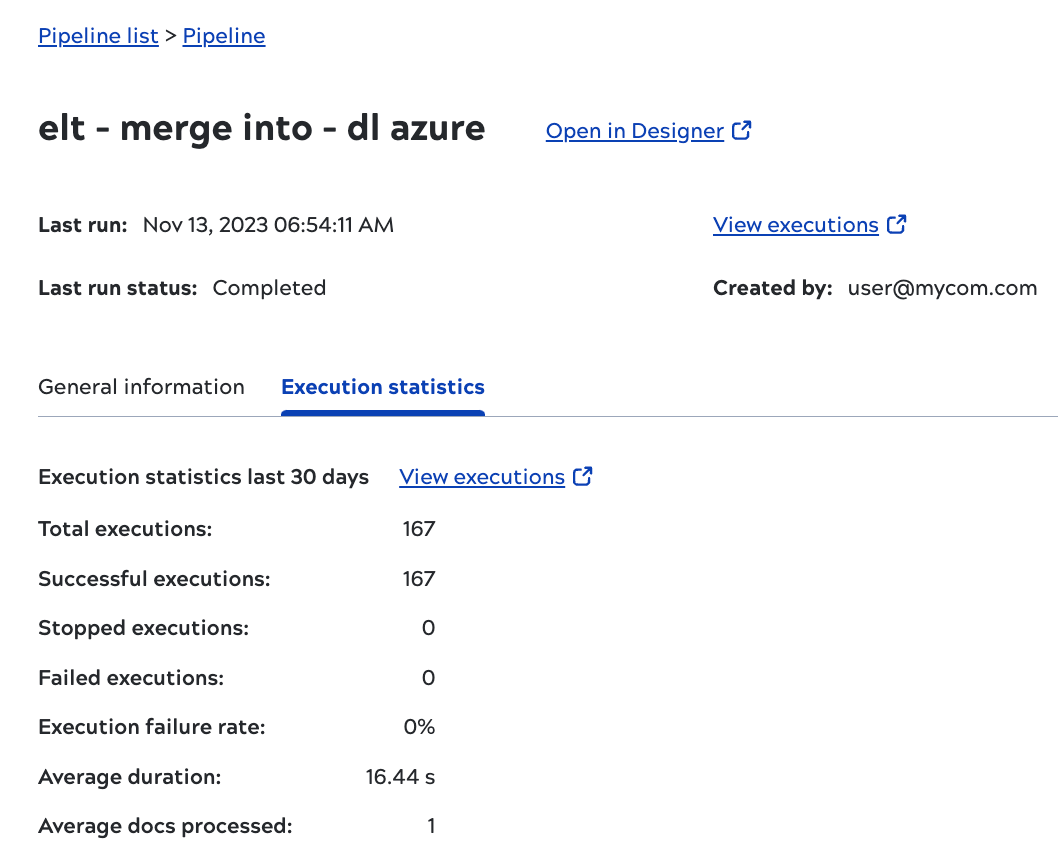Click the 'Average docs processed:' label
This screenshot has width=1058, height=864.
[165, 826]
